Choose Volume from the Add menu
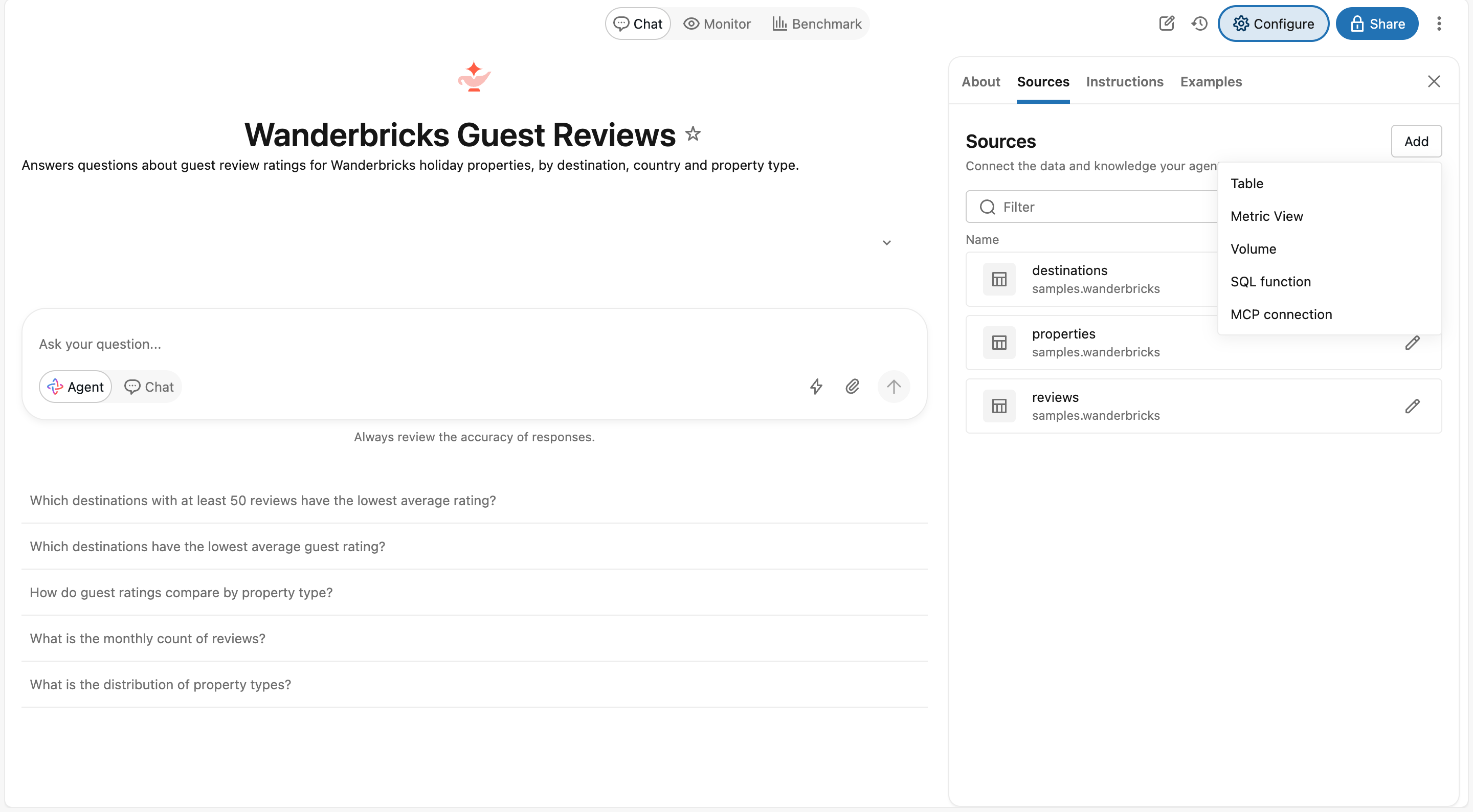1473x812 pixels. point(1329,249)
